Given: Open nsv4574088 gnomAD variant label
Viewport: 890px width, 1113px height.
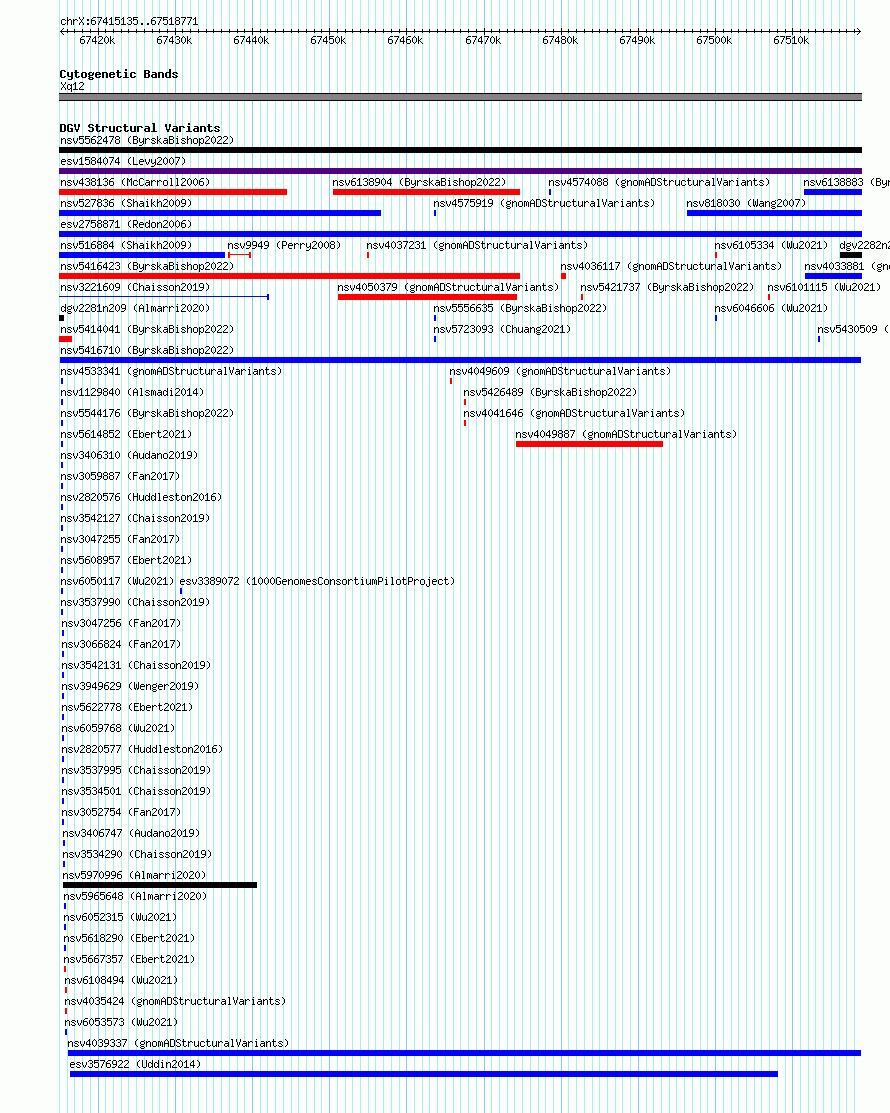Looking at the screenshot, I should (659, 182).
